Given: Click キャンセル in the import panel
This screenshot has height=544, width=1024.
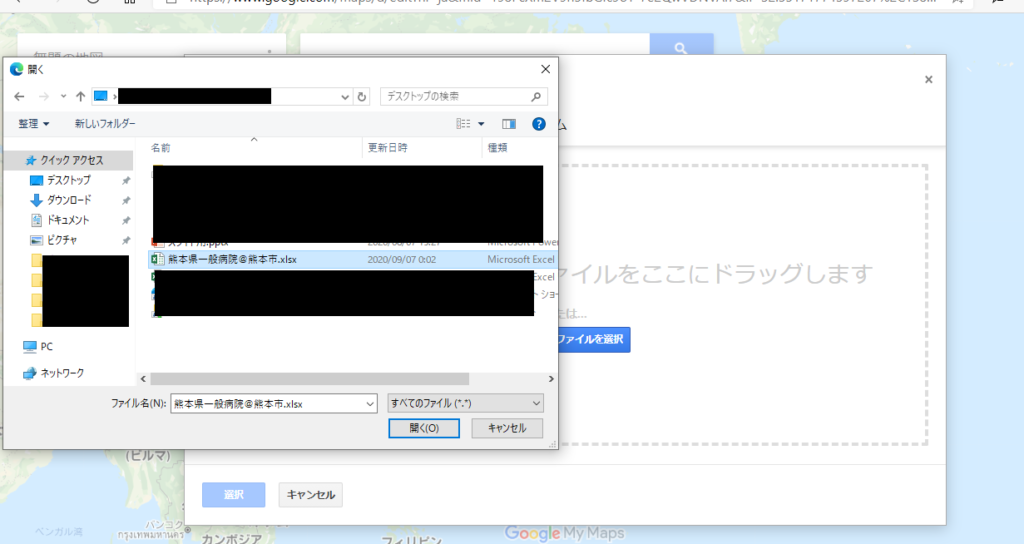Looking at the screenshot, I should tap(311, 495).
